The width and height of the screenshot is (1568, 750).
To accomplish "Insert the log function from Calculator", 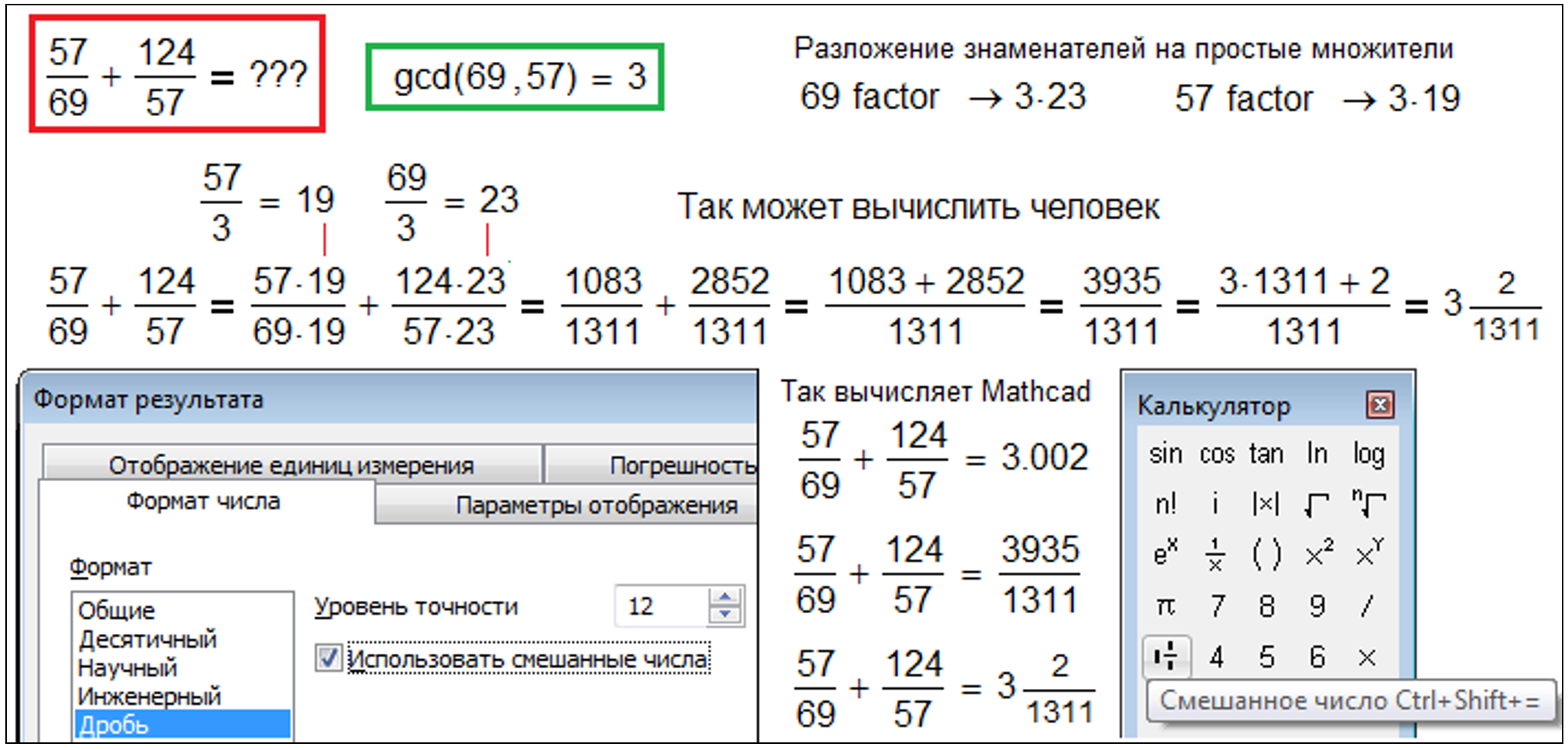I will tap(1369, 454).
